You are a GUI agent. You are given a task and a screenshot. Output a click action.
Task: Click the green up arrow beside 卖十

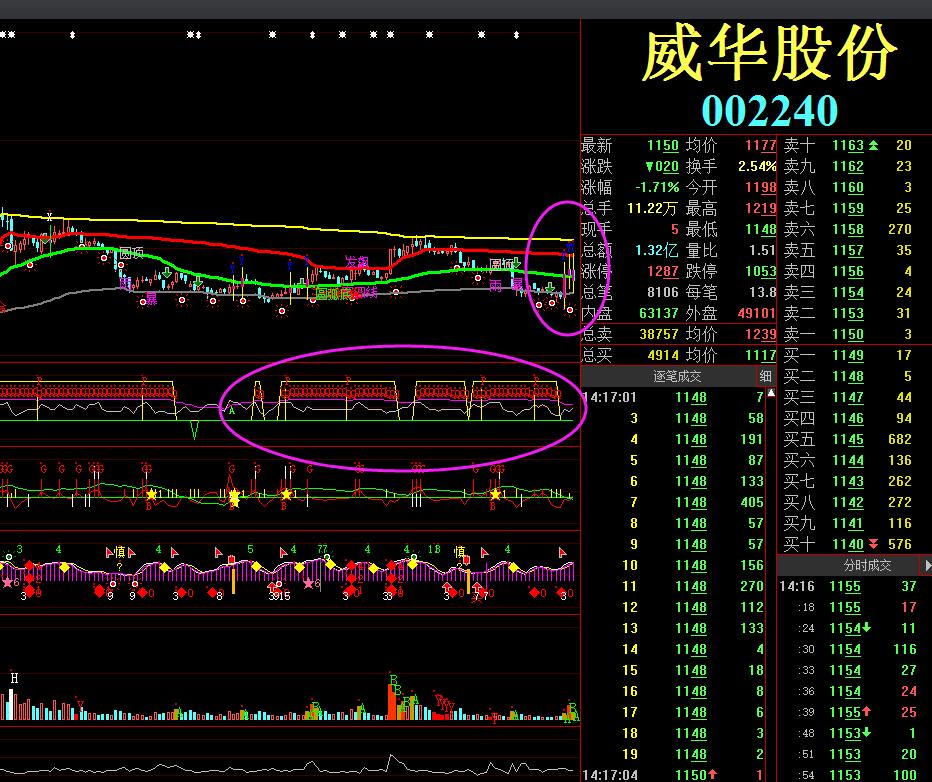click(x=873, y=145)
